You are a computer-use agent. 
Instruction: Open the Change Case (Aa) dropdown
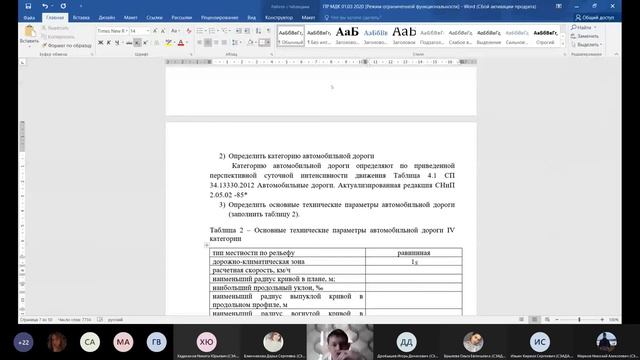[x=175, y=31]
